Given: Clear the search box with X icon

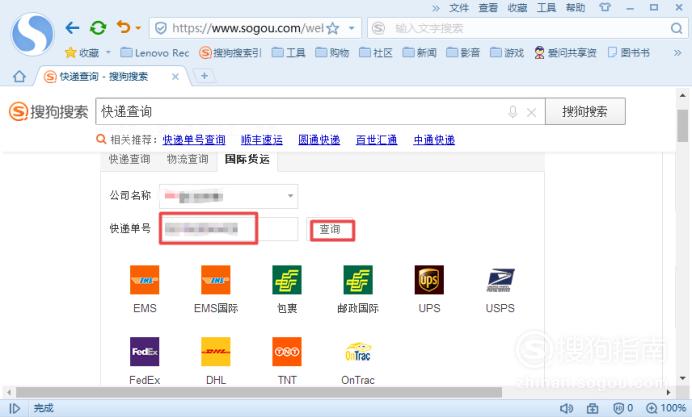Looking at the screenshot, I should (531, 113).
